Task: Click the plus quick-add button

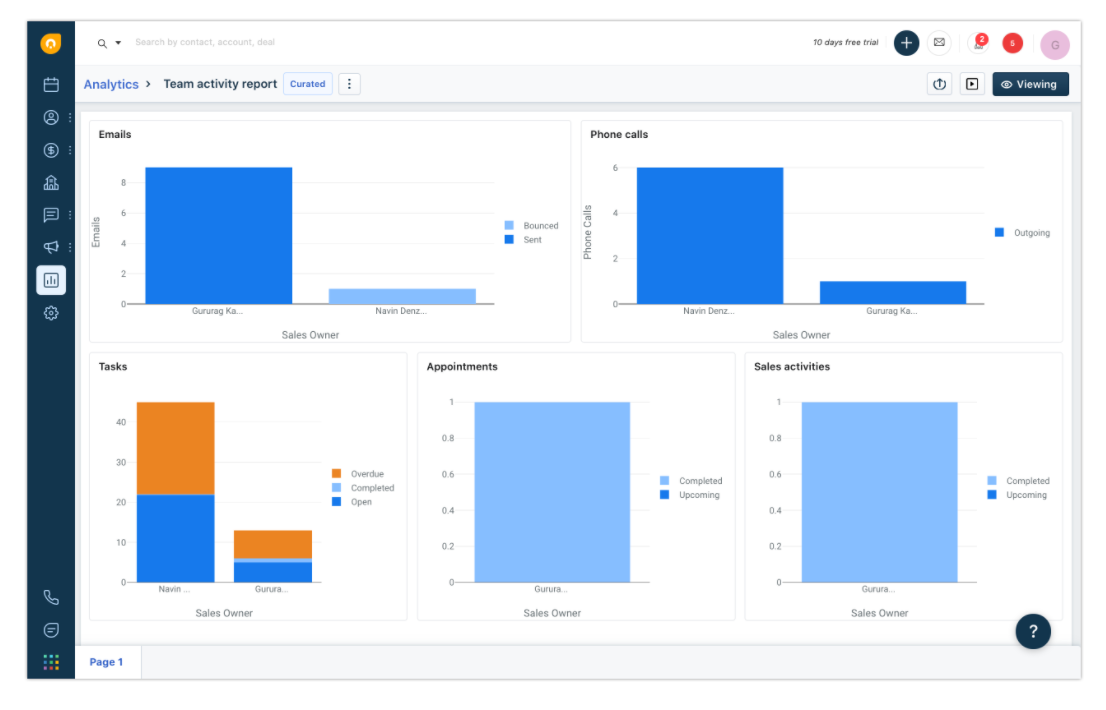Action: [x=906, y=43]
